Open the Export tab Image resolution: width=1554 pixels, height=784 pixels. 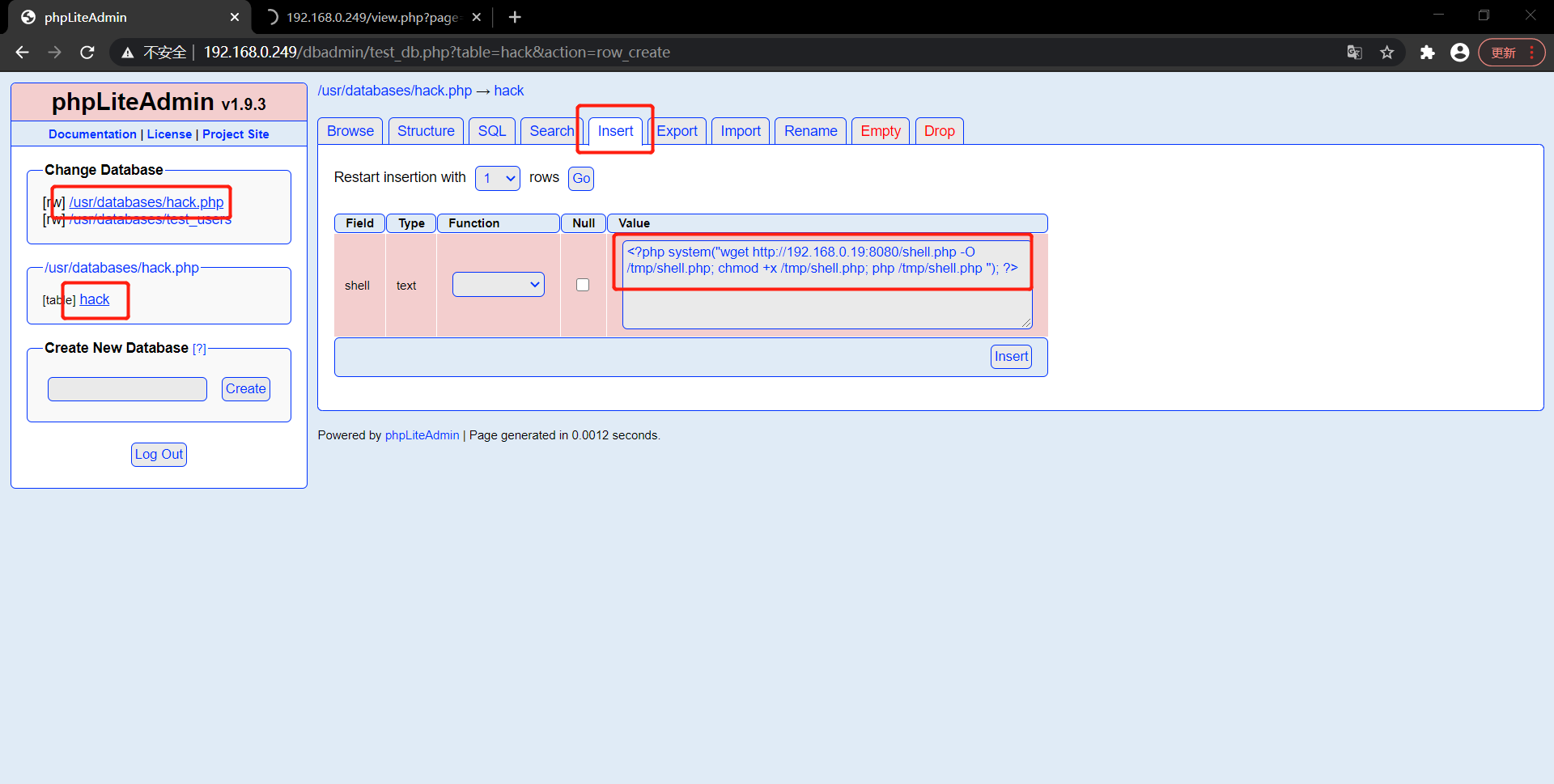[677, 131]
